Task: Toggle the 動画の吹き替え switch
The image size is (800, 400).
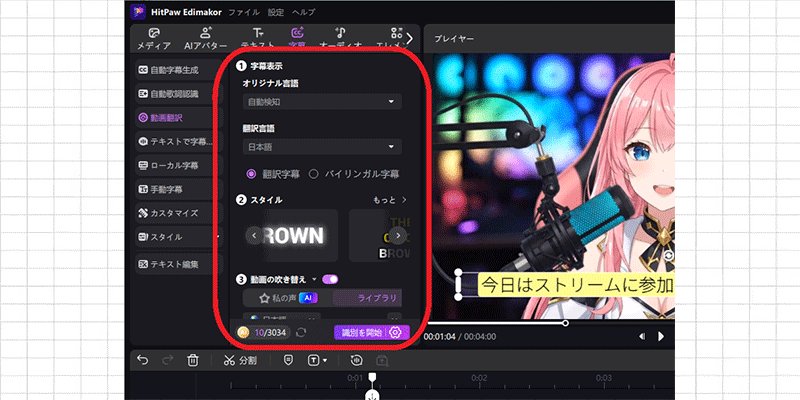Action: point(330,280)
